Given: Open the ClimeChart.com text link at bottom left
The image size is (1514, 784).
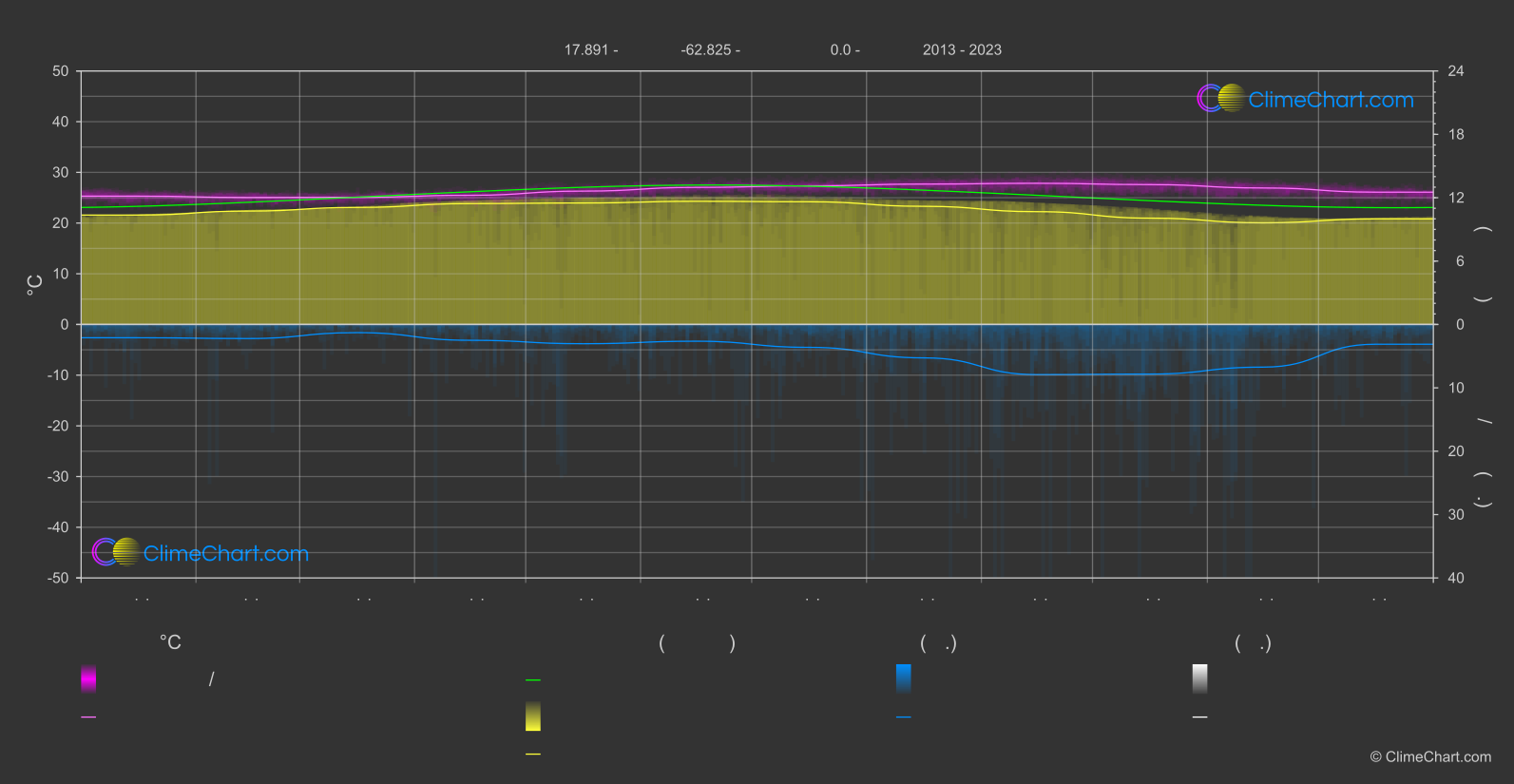Looking at the screenshot, I should [x=226, y=553].
